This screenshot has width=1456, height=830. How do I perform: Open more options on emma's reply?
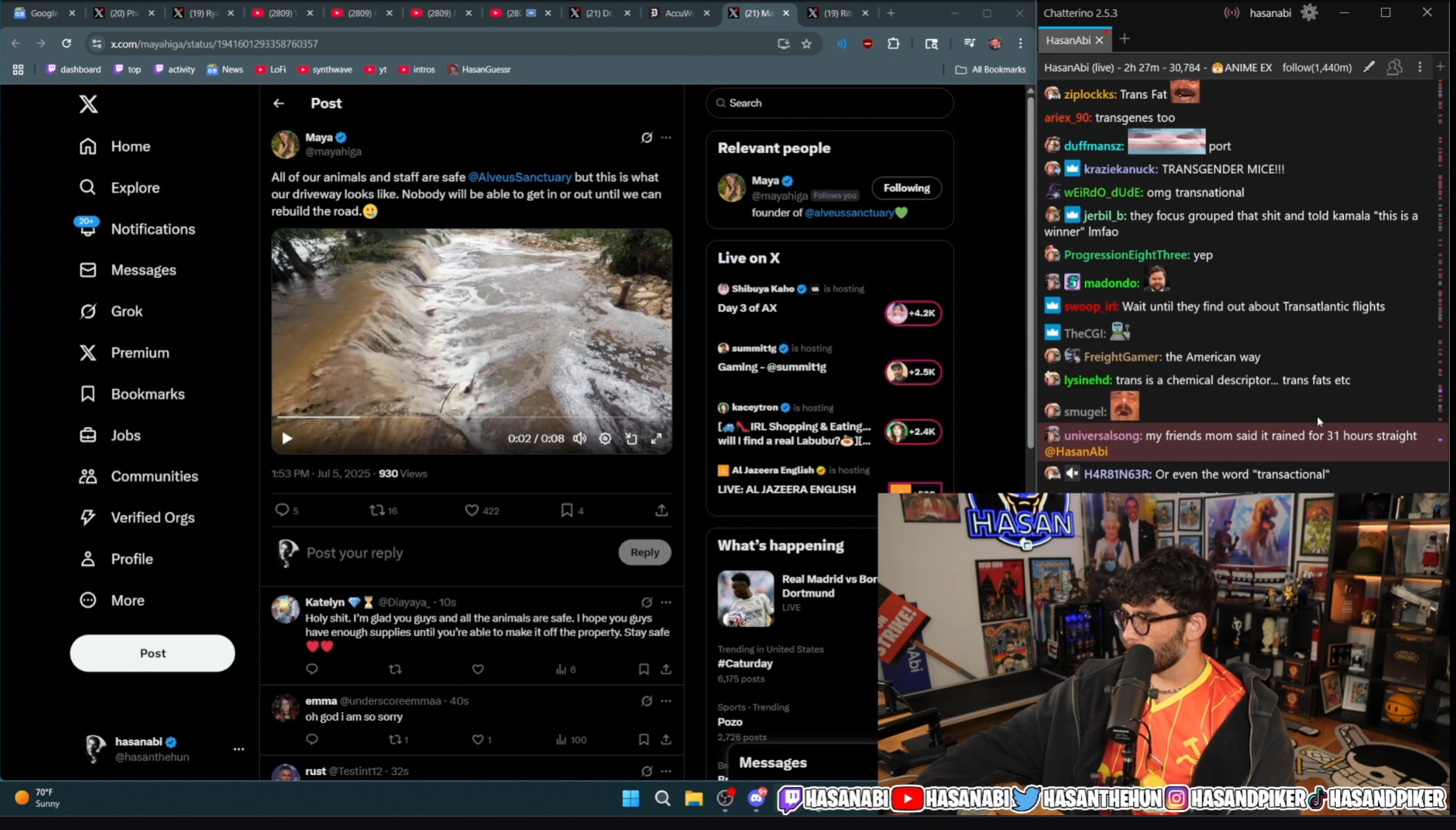pos(666,701)
